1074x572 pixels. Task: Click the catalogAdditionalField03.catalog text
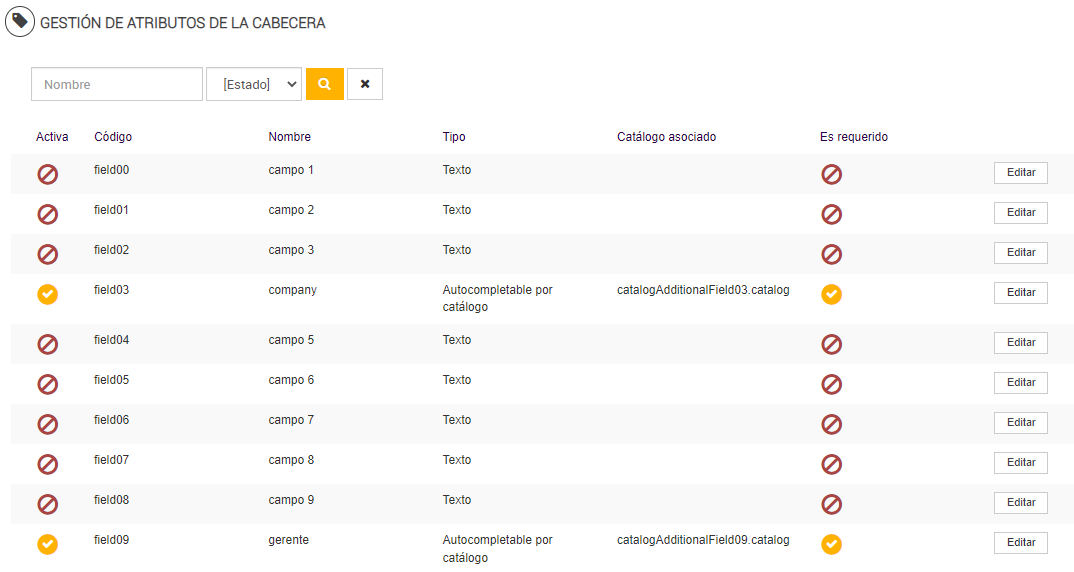pyautogui.click(x=703, y=290)
